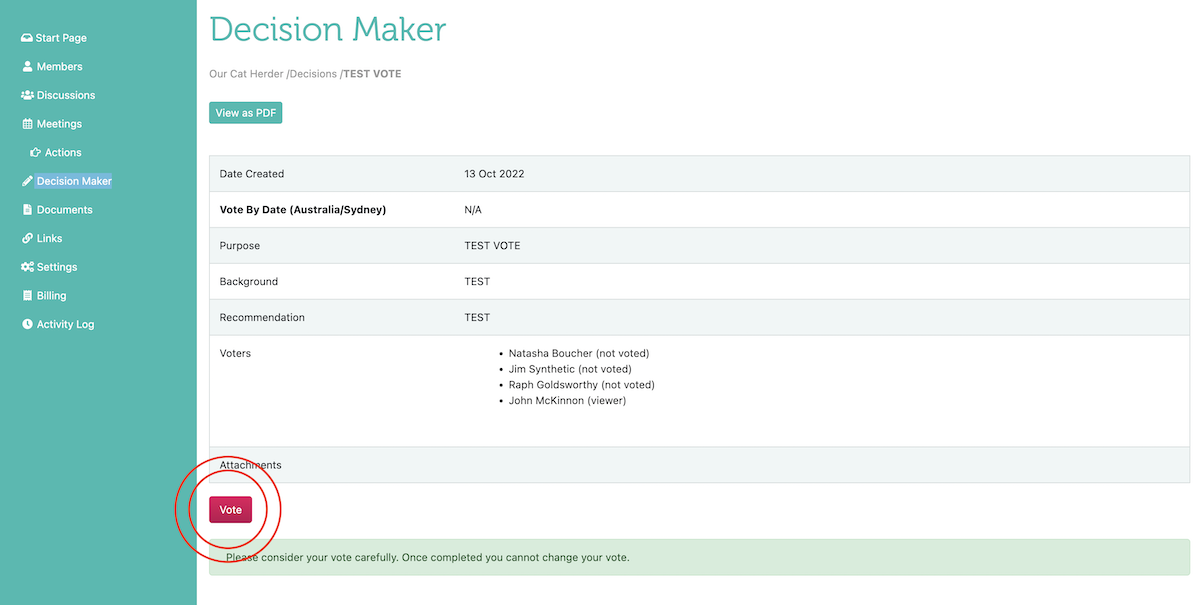
Task: Click the Decision Maker pencil icon
Action: tap(27, 181)
